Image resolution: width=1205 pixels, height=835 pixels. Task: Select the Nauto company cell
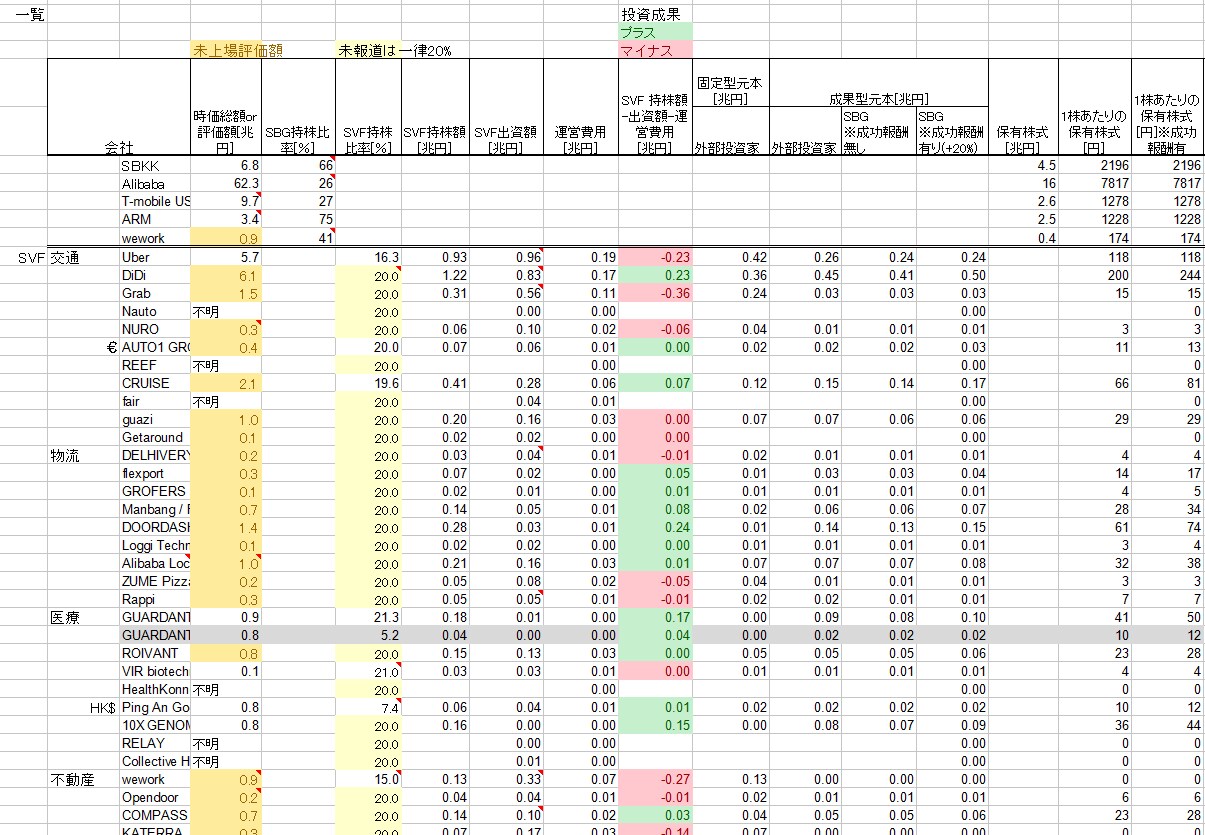click(155, 311)
